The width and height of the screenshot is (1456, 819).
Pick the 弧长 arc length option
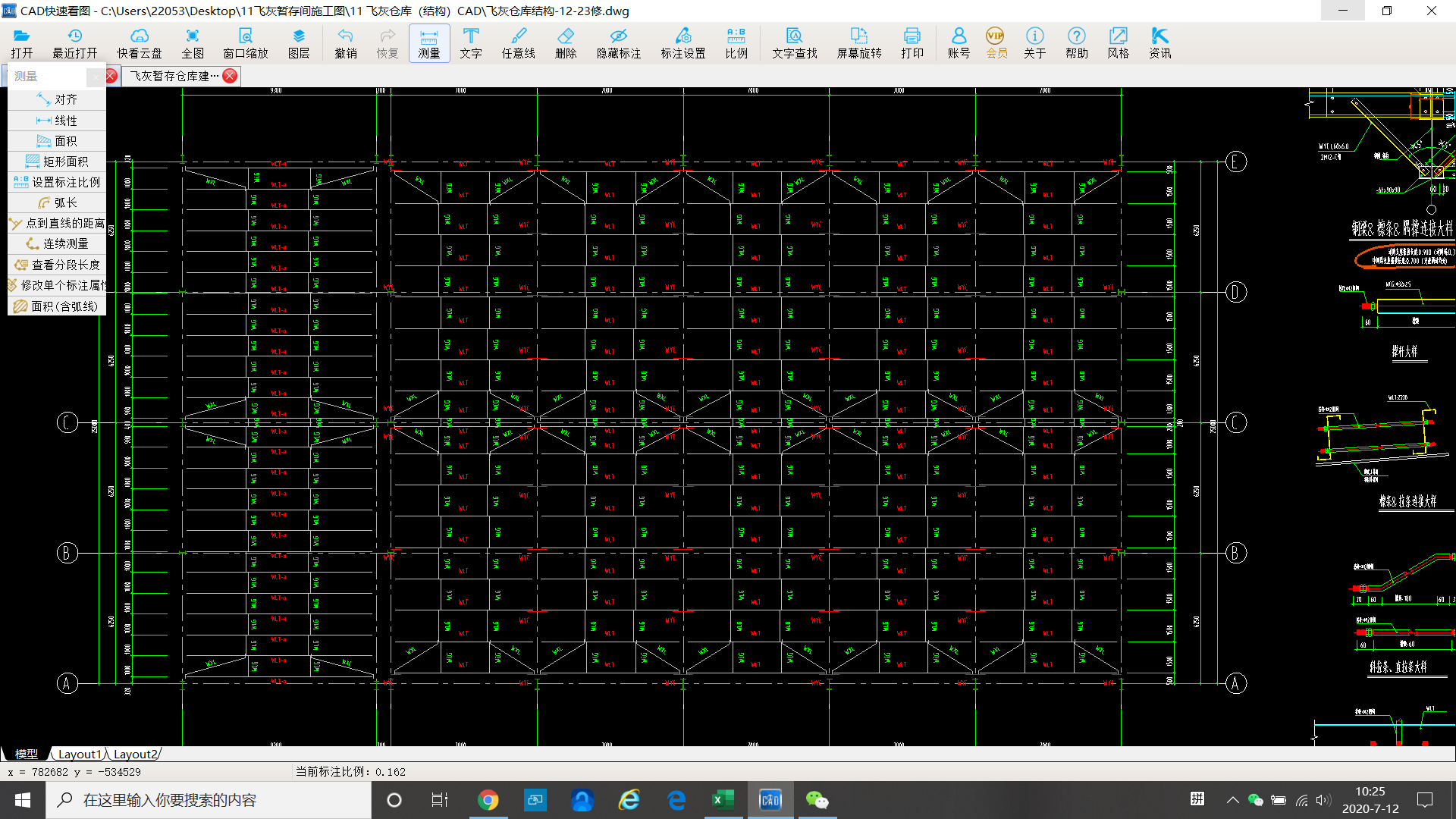57,202
